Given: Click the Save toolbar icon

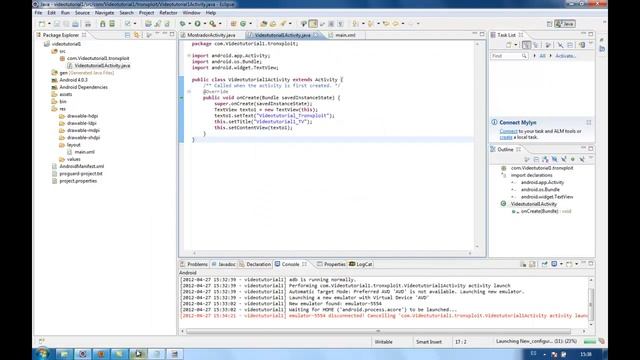Looking at the screenshot, I should click(57, 24).
